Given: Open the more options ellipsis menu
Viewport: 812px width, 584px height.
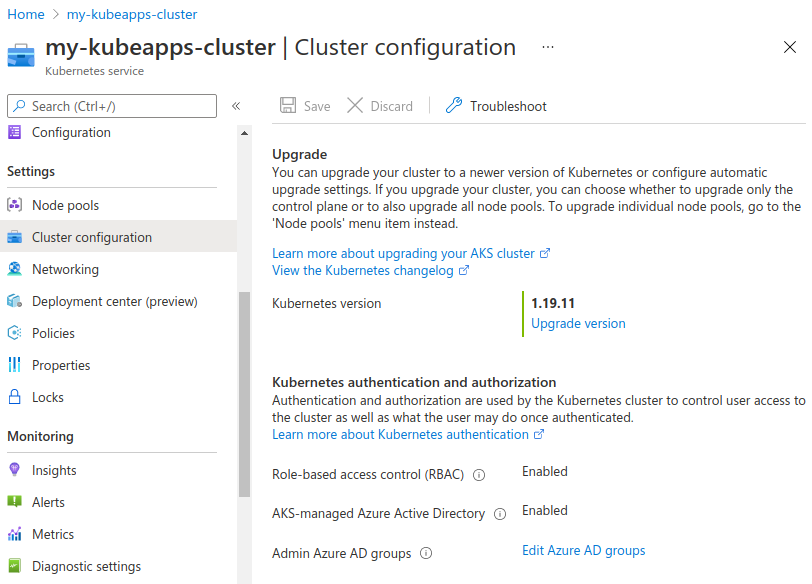Looking at the screenshot, I should coord(547,47).
